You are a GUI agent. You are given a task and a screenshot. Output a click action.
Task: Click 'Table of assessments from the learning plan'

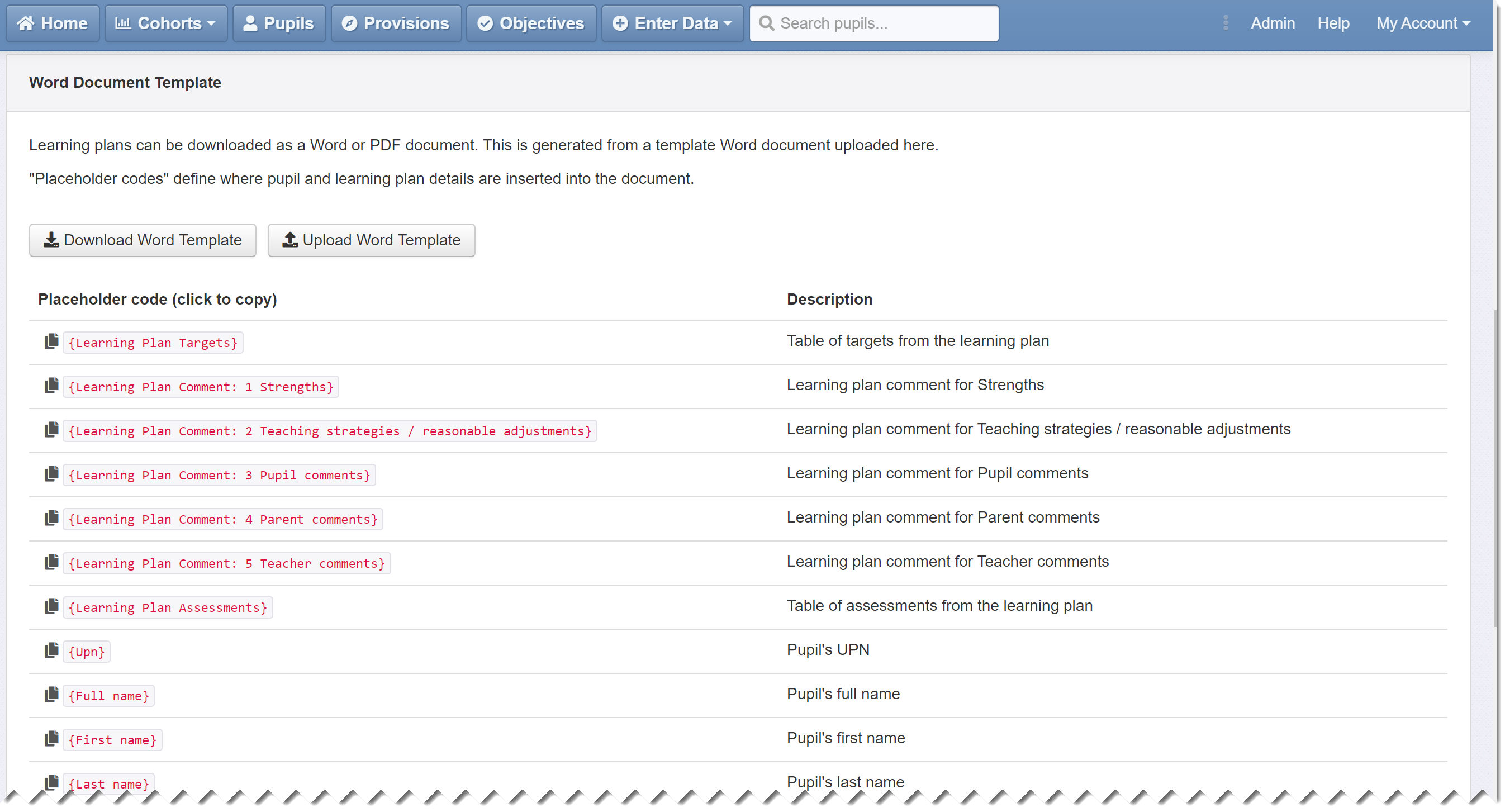pos(939,606)
